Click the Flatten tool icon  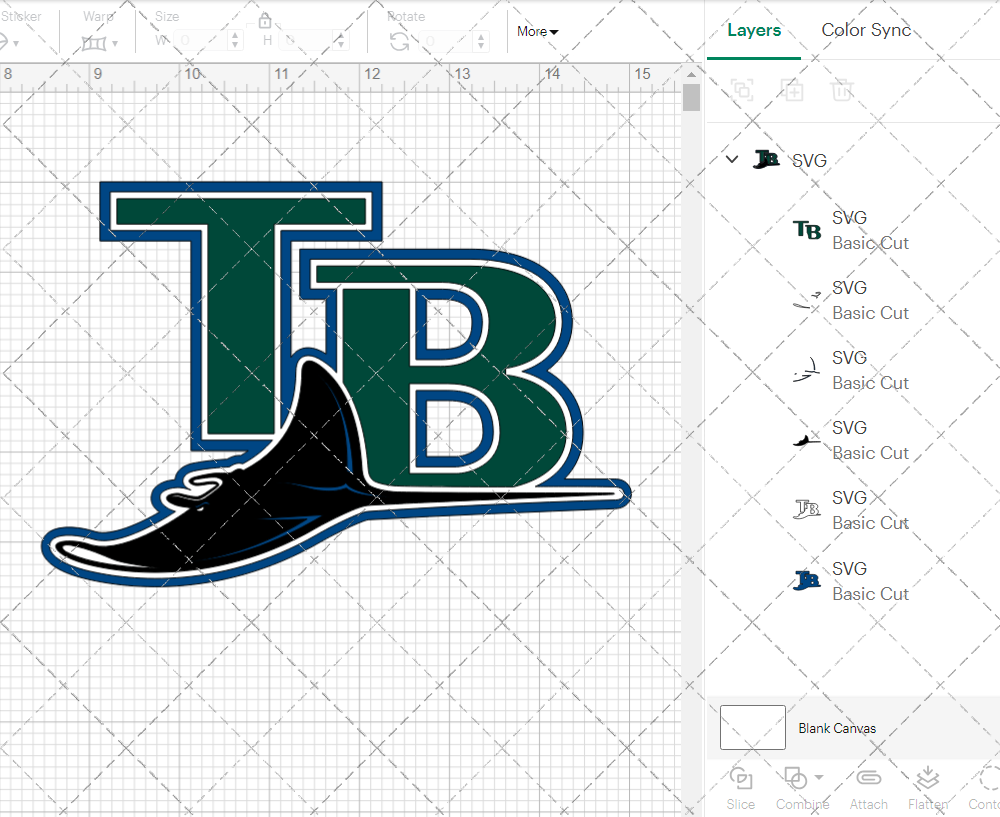(927, 779)
